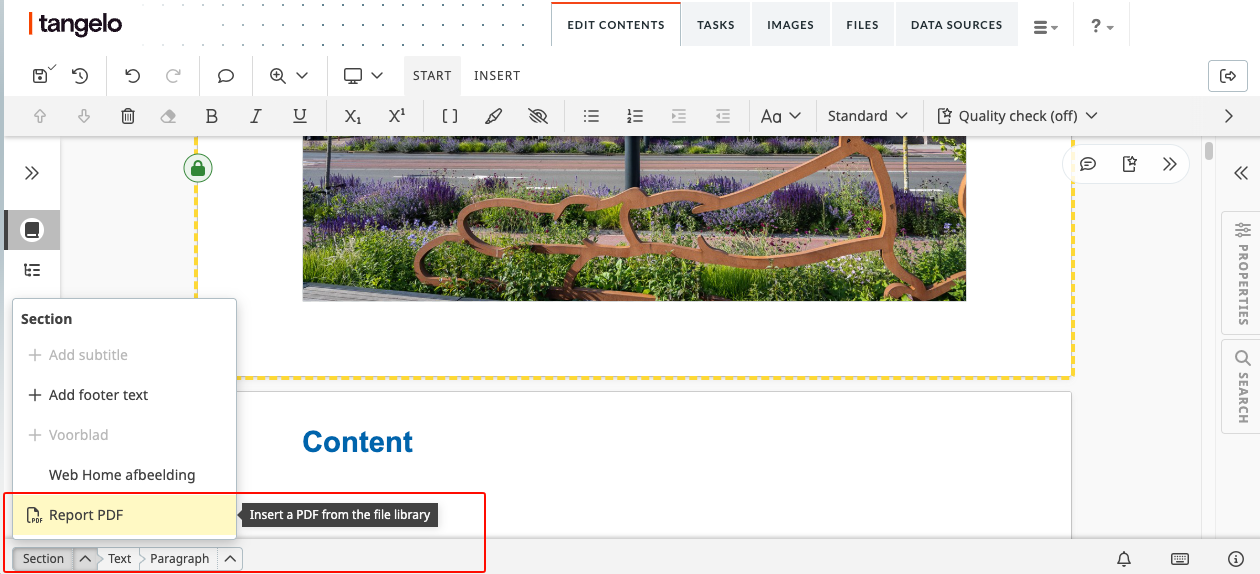Show more toolbar items chevron
Screen dimensions: 1260x574
point(1229,116)
